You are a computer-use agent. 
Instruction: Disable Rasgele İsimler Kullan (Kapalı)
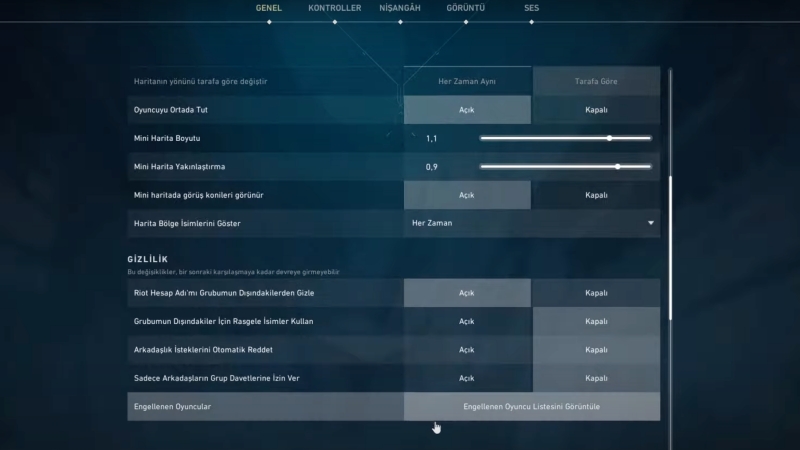point(596,321)
